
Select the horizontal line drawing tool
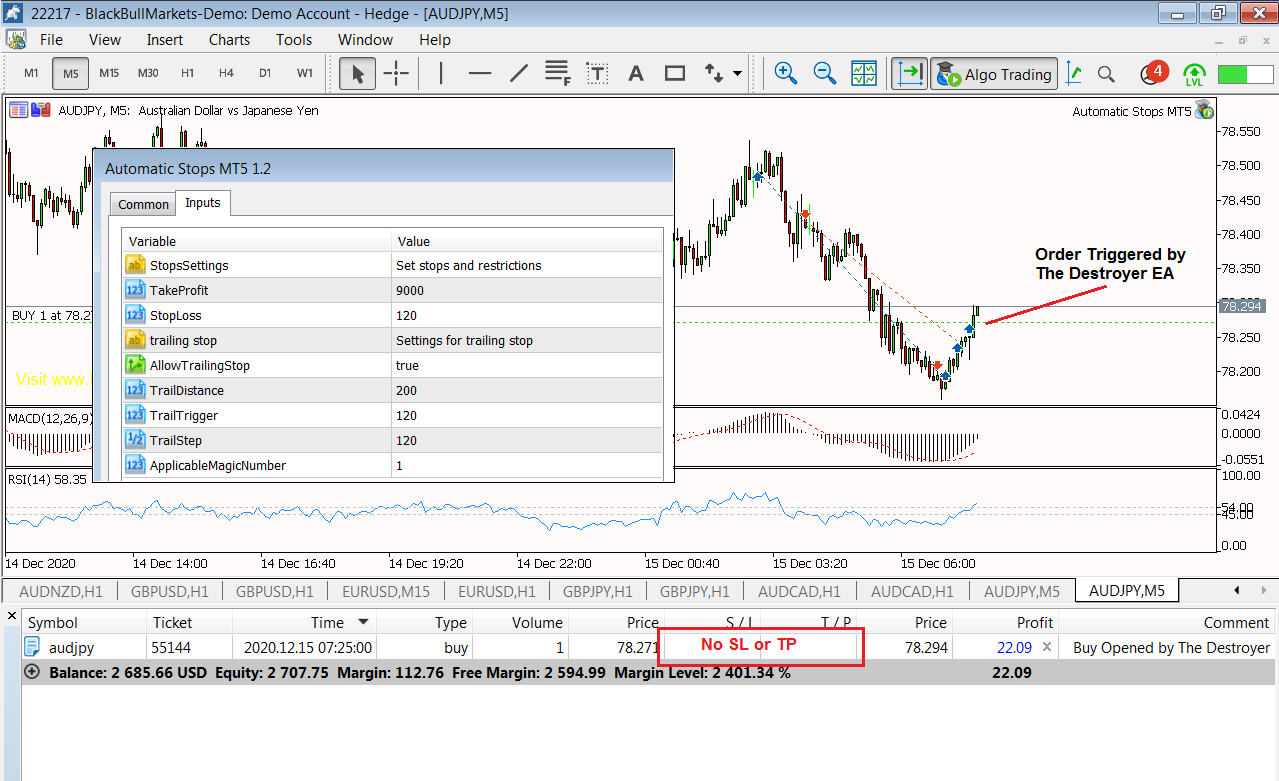pos(480,73)
